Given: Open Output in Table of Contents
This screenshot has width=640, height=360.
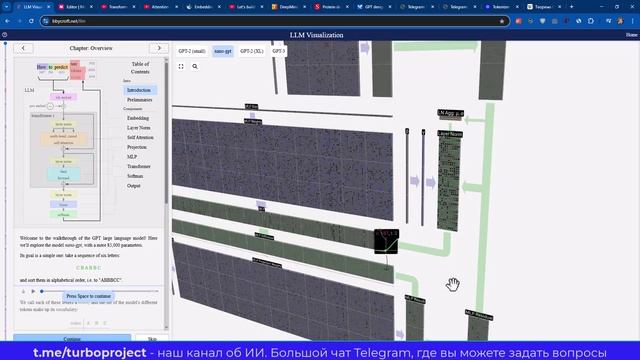Looking at the screenshot, I should [133, 186].
